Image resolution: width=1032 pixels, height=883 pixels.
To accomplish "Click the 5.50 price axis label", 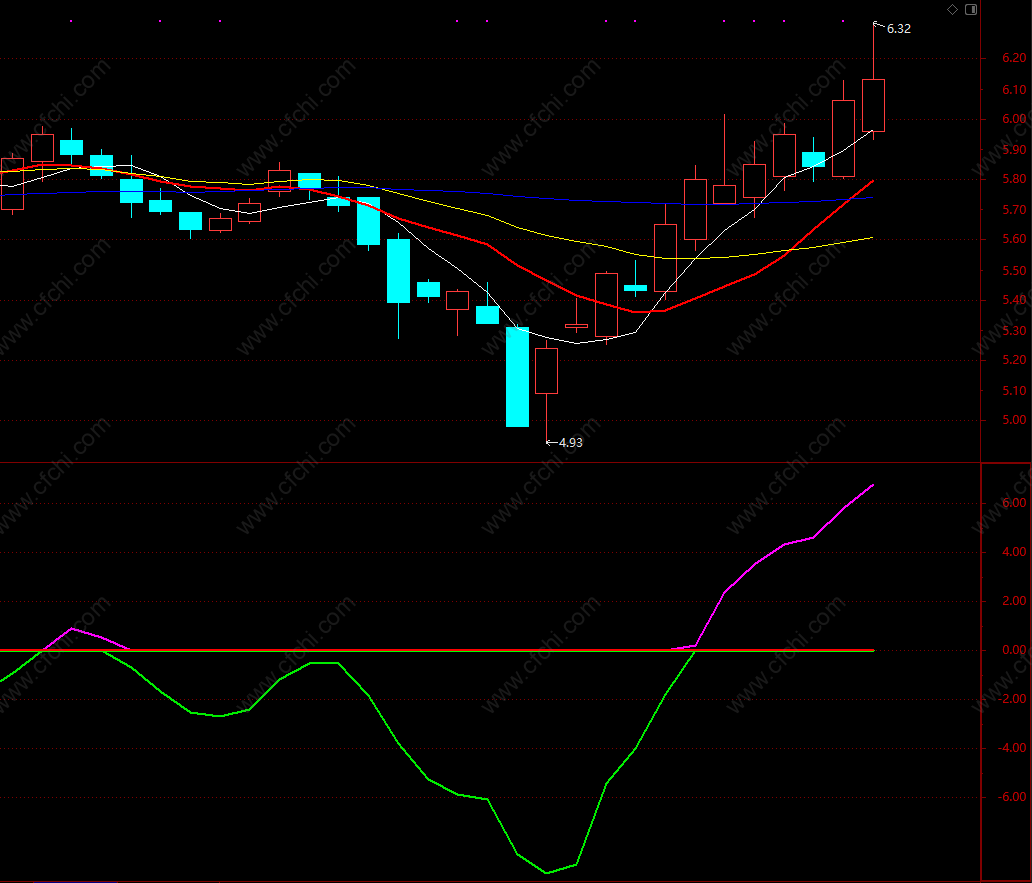I will (x=1014, y=270).
